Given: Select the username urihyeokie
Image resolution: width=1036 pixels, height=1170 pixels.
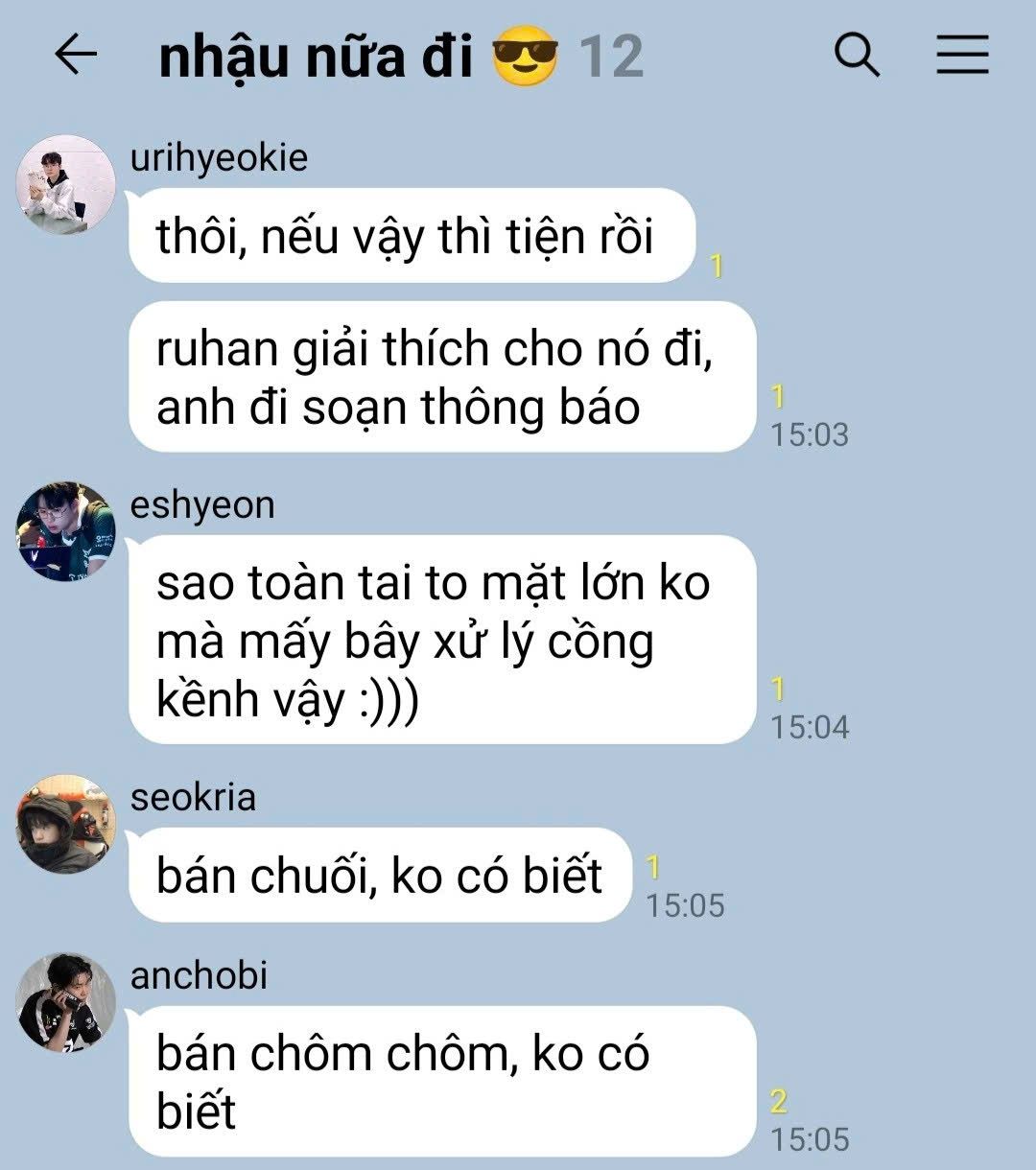Looking at the screenshot, I should tap(219, 158).
